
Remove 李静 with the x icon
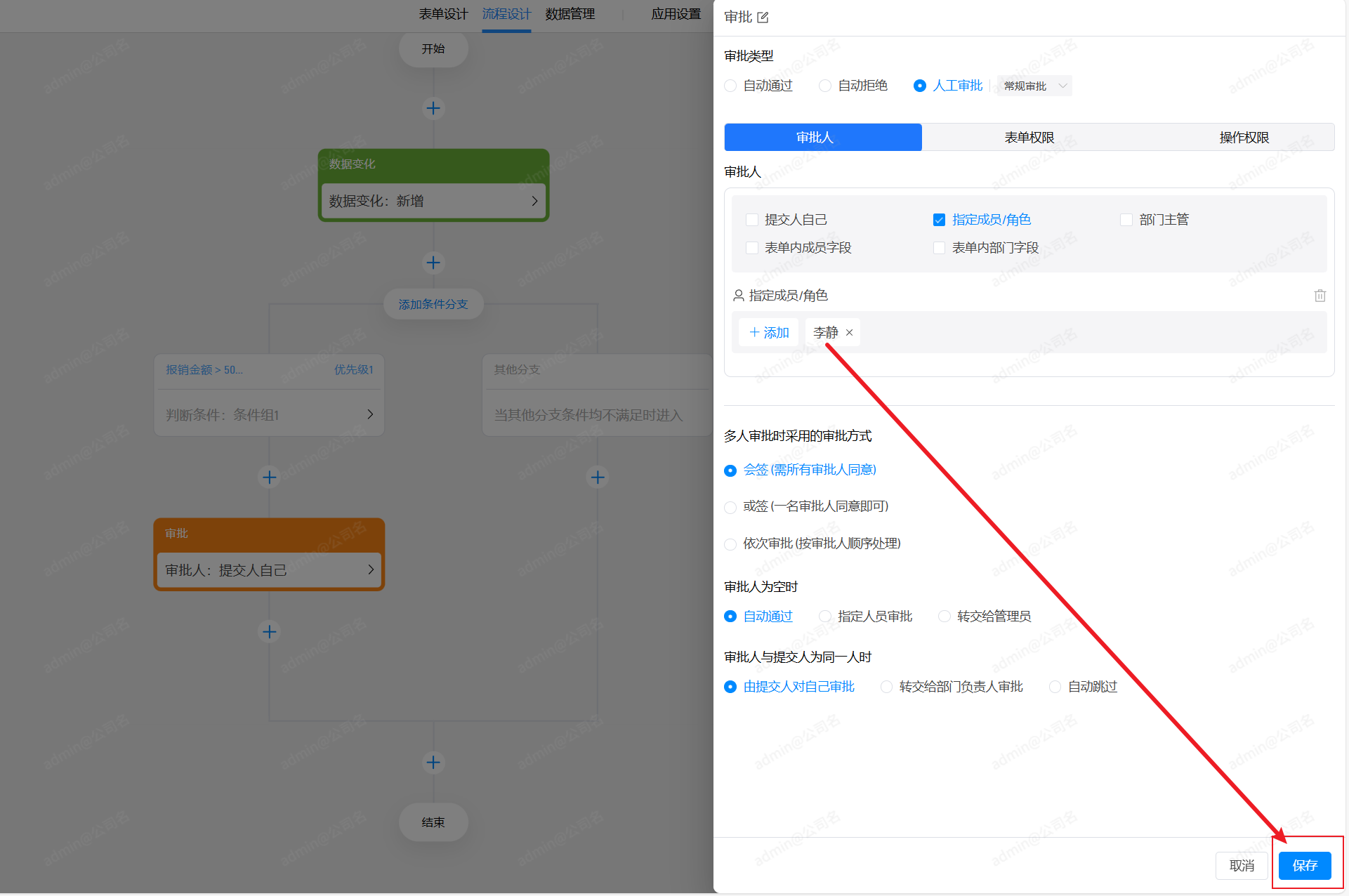click(849, 333)
